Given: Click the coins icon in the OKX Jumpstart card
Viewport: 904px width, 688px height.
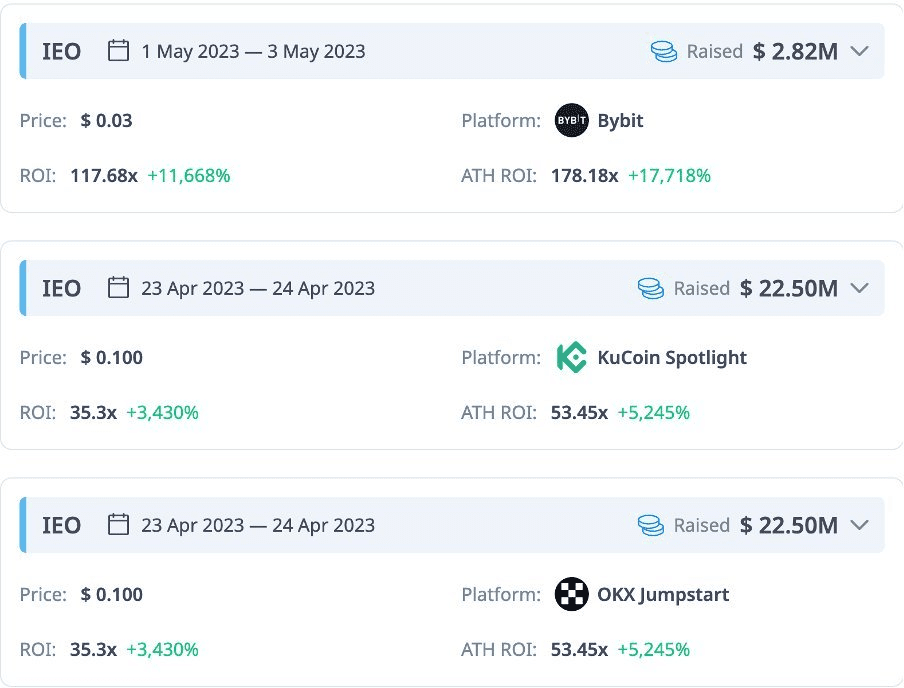Looking at the screenshot, I should 651,525.
